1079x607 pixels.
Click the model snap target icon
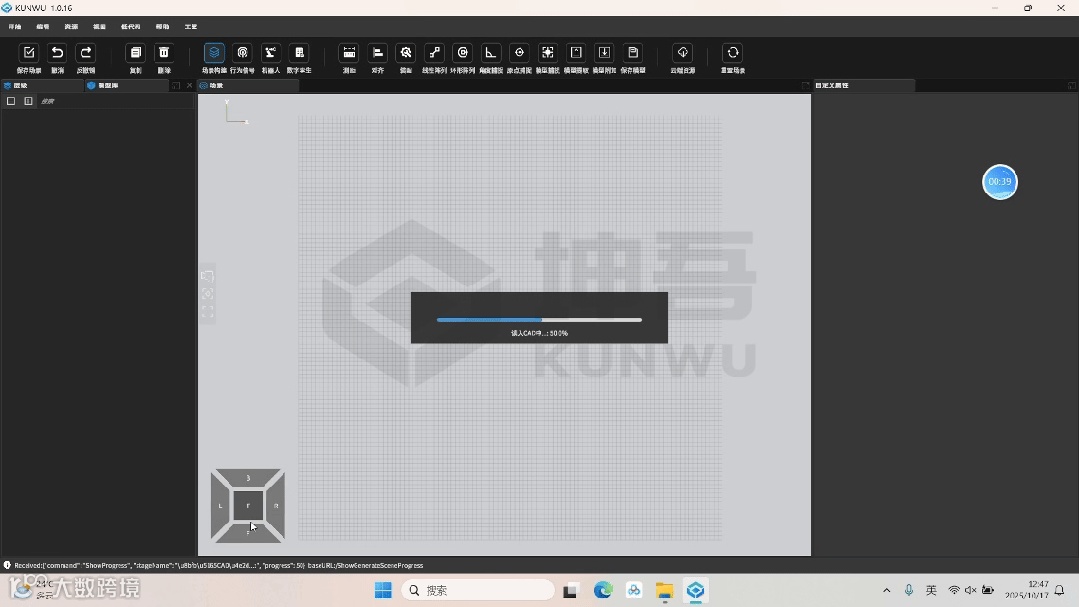(x=548, y=53)
